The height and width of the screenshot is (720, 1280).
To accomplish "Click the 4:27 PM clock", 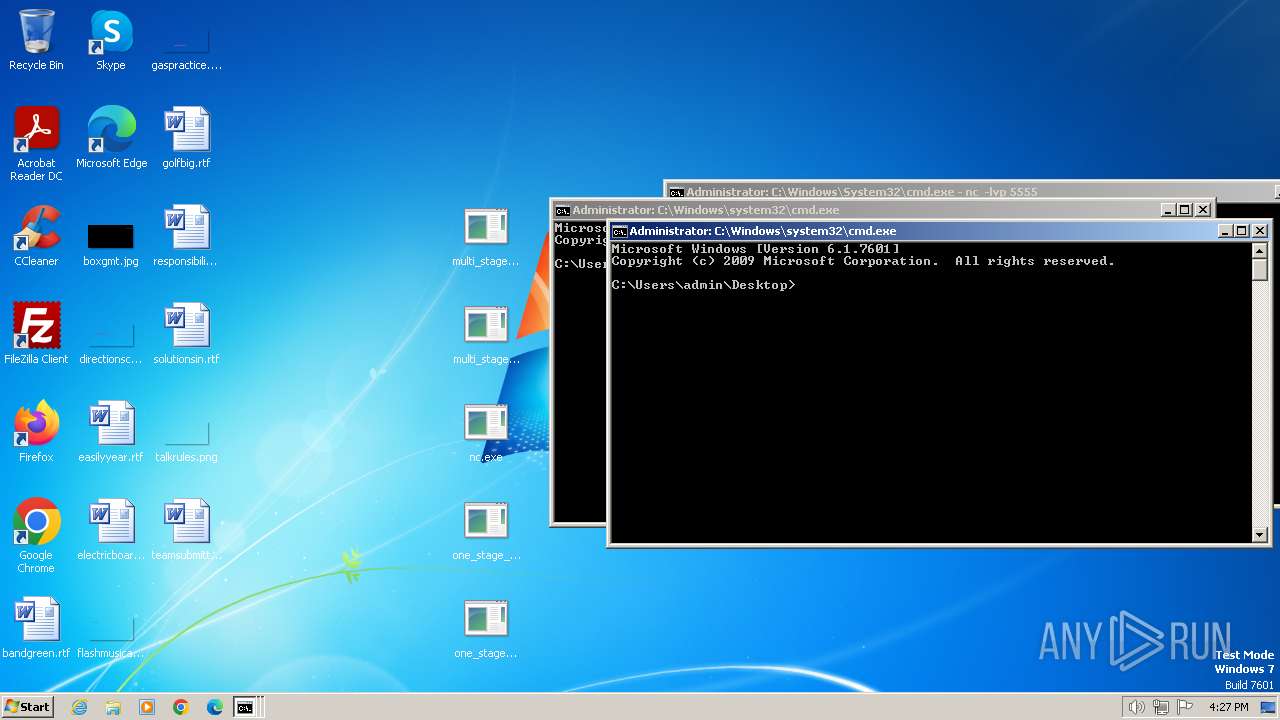I will [1228, 707].
